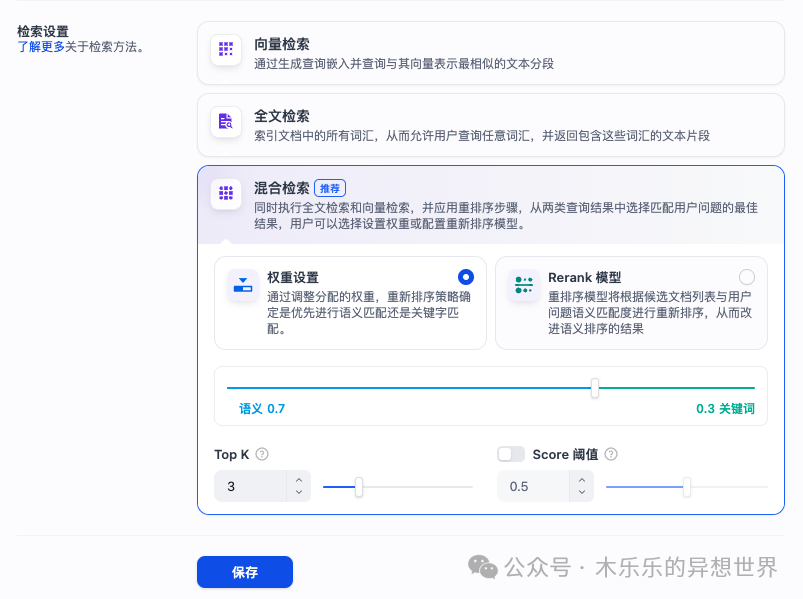Click the 0.3 关键词 weight label
The width and height of the screenshot is (803, 599).
pyautogui.click(x=725, y=409)
